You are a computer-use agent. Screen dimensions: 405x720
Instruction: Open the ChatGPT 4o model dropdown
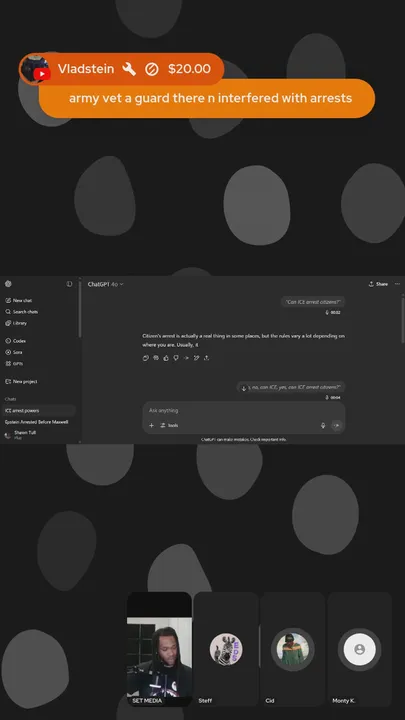(106, 284)
